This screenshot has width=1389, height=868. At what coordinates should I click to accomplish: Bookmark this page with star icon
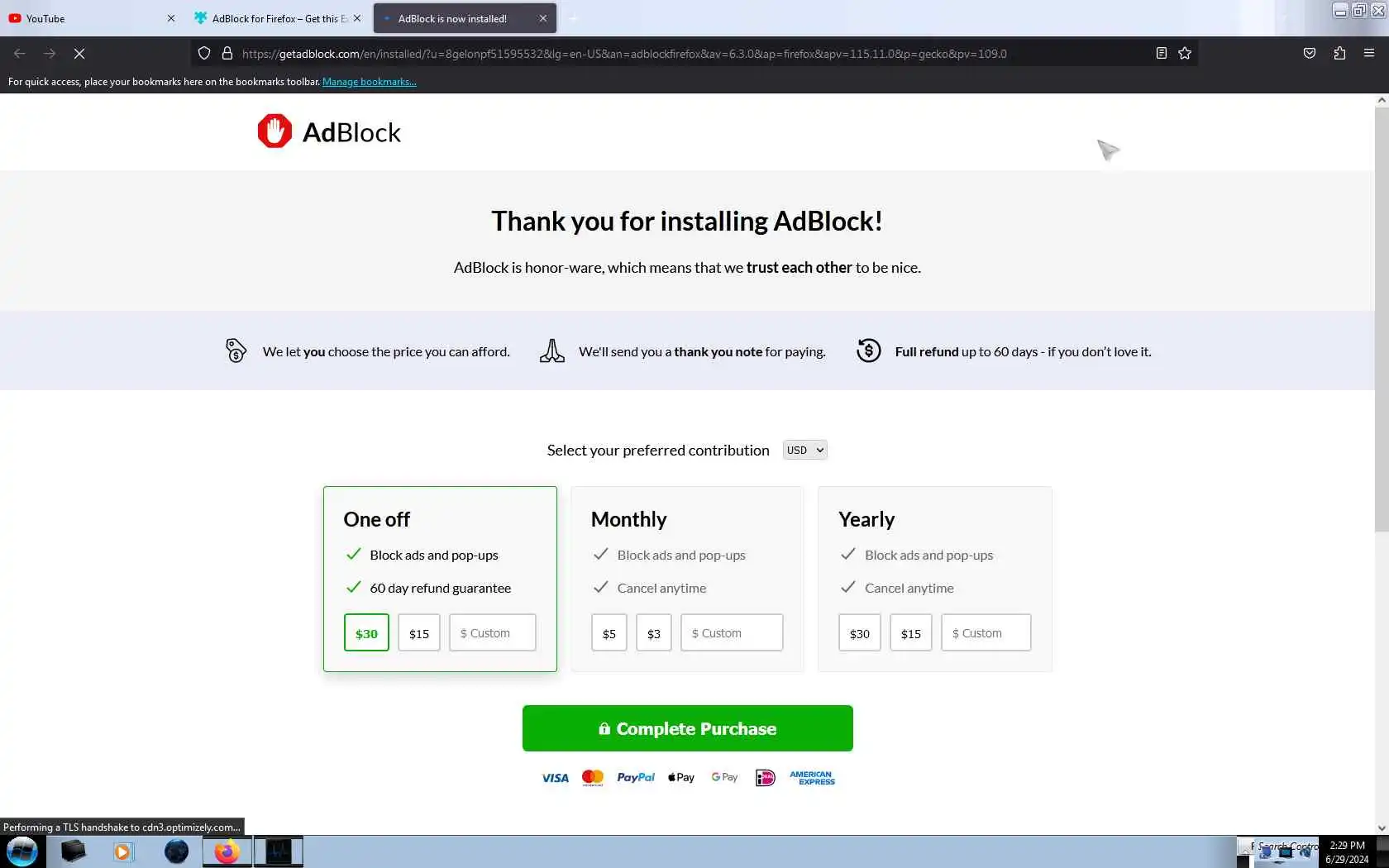coord(1185,54)
